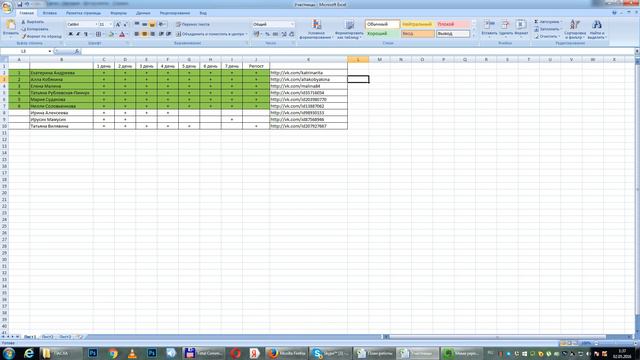Open the round Office button menu
640x360 pixels.
click(x=7, y=7)
